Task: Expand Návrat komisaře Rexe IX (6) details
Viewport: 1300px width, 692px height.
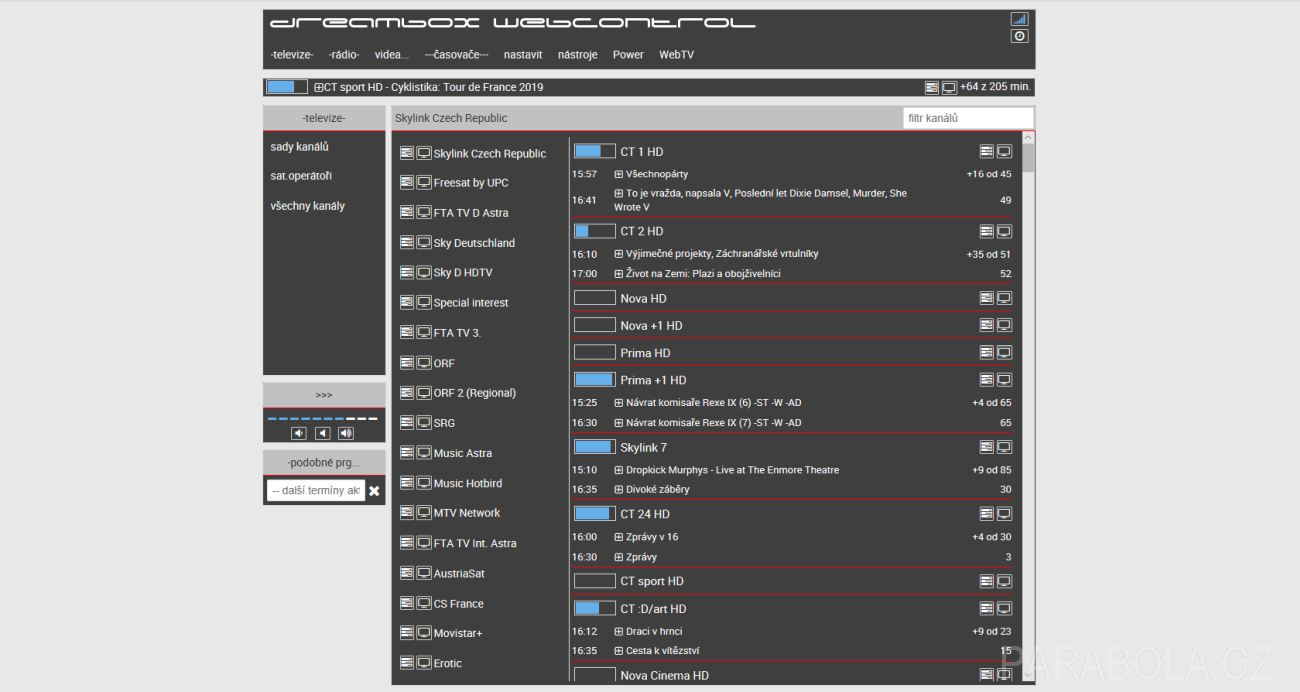Action: click(618, 403)
